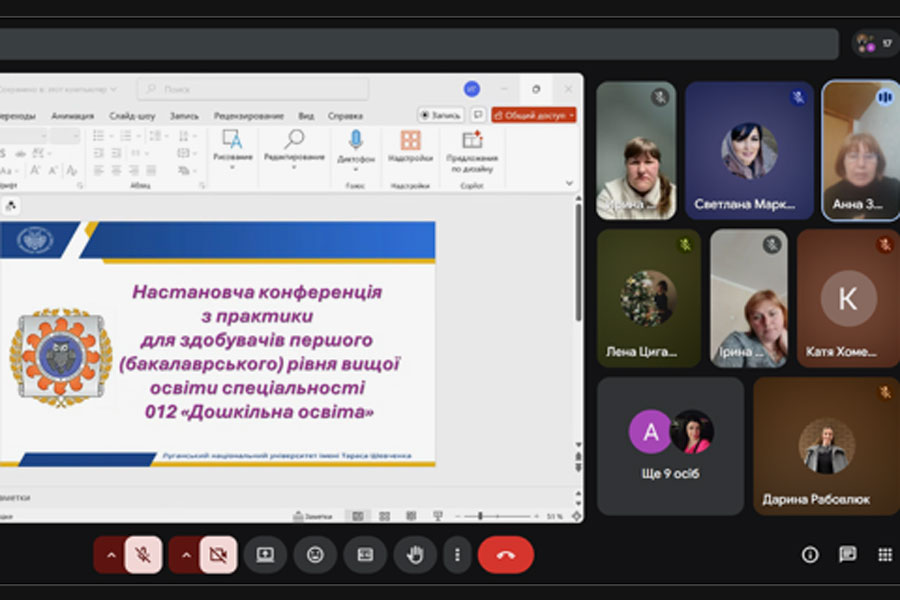Hang up with the red leave call button
Screen dimensions: 900x600
[x=505, y=555]
